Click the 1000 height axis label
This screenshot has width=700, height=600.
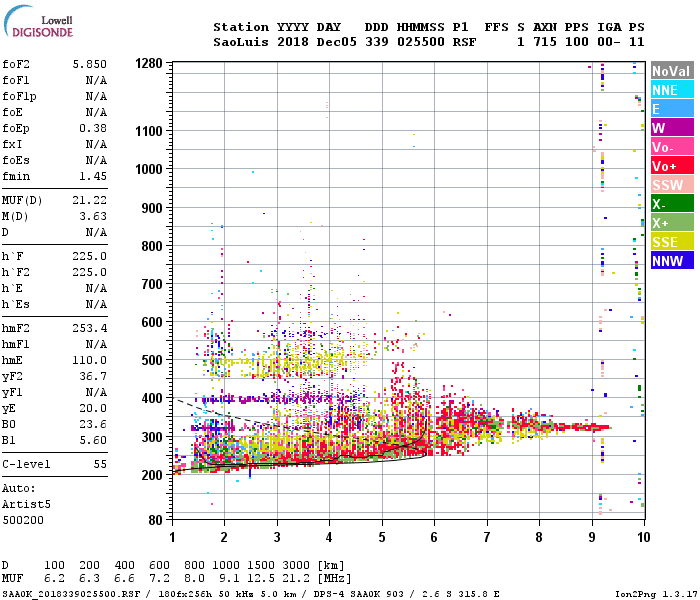(149, 169)
